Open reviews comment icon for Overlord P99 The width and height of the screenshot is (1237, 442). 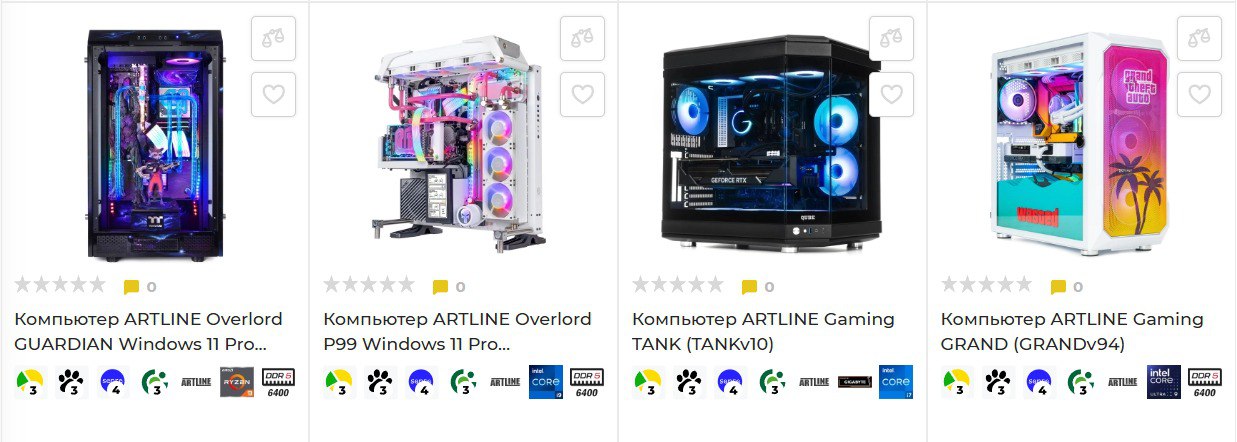[x=440, y=287]
